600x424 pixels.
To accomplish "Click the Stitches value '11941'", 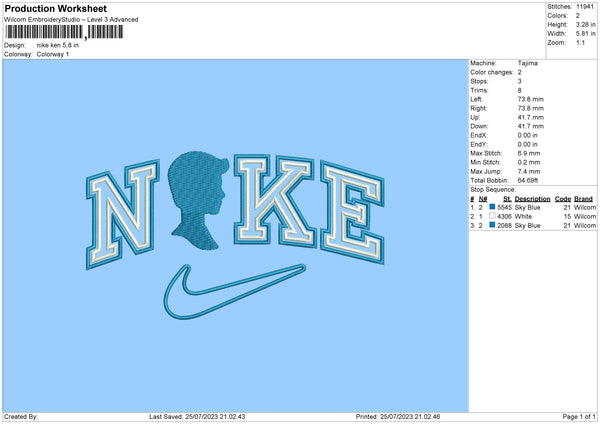I will 585,7.
